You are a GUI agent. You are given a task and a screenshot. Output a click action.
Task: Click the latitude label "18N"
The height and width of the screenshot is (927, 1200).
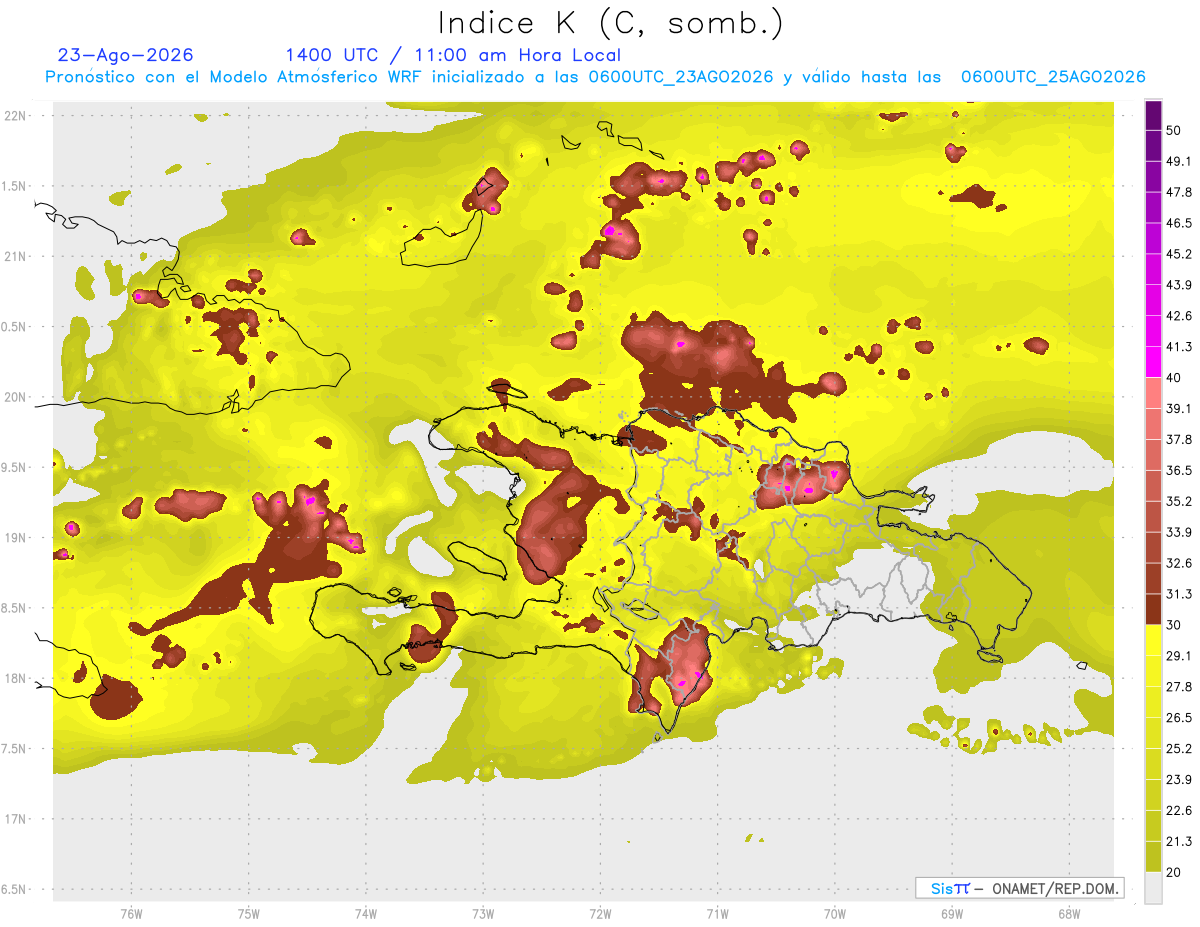(16, 678)
